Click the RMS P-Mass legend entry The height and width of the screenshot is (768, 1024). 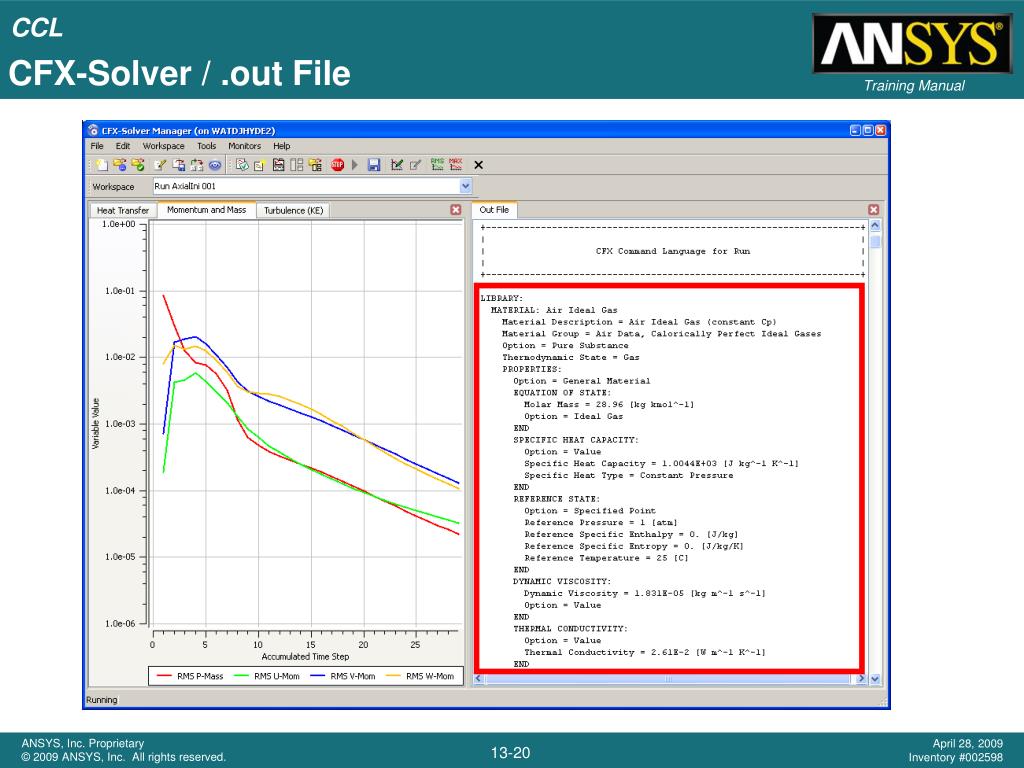190,676
